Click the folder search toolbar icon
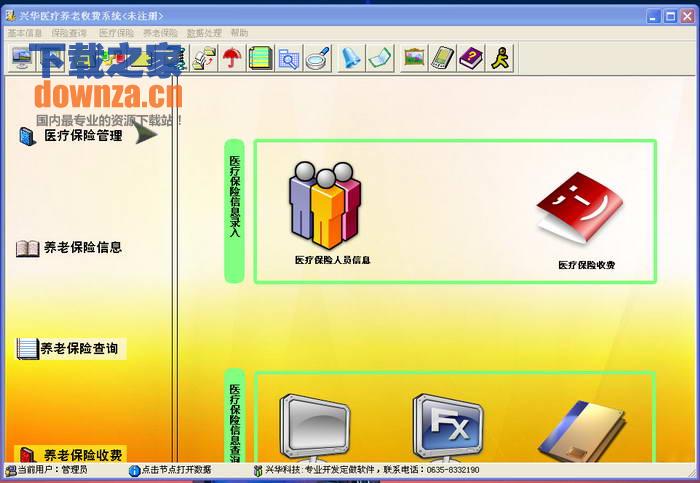This screenshot has width=700, height=483. 288,58
